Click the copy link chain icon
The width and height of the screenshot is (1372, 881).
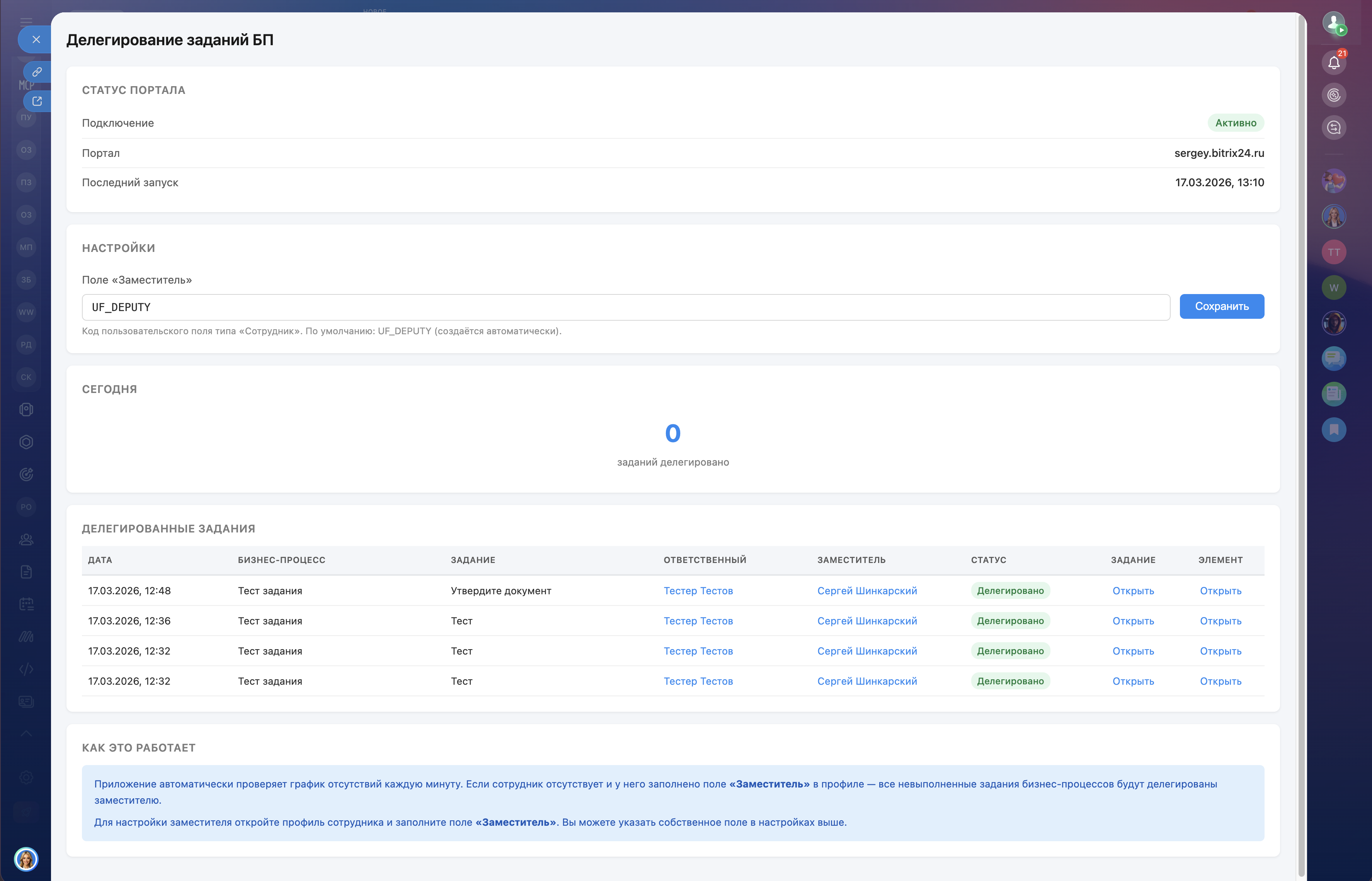tap(37, 72)
